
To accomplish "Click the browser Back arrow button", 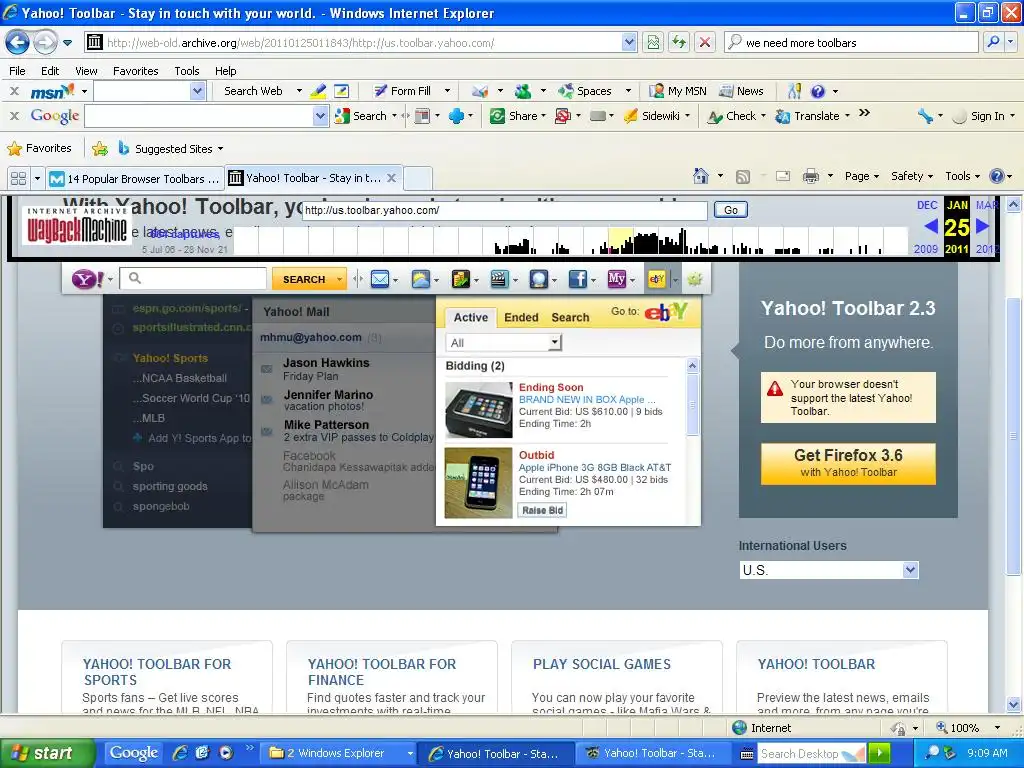I will coord(18,43).
